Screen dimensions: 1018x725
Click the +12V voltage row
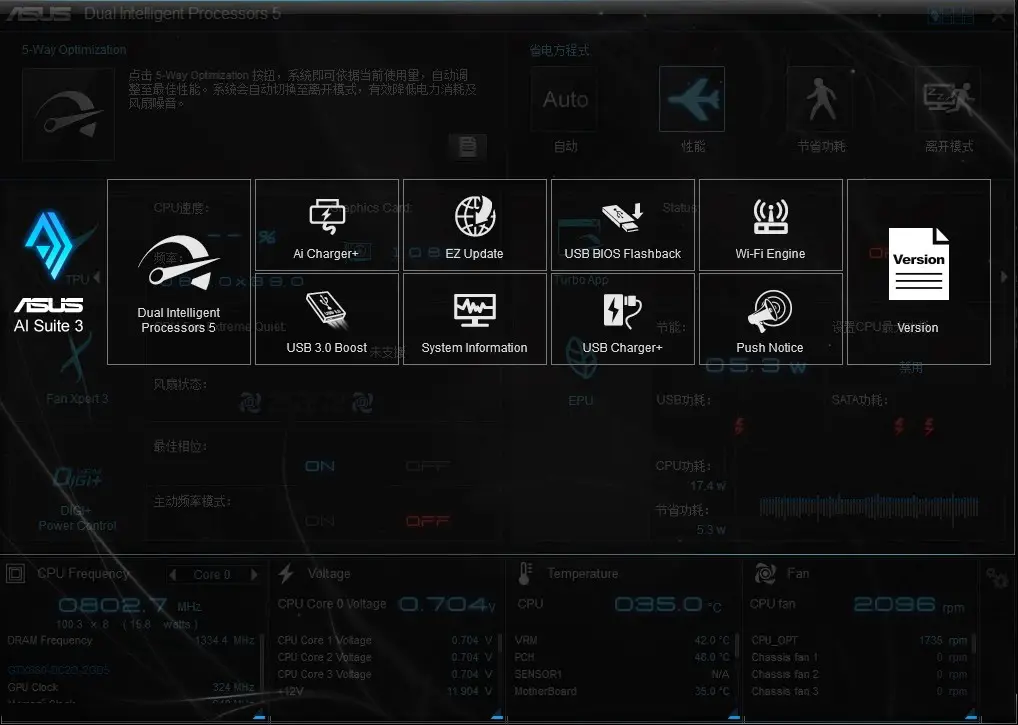coord(385,691)
